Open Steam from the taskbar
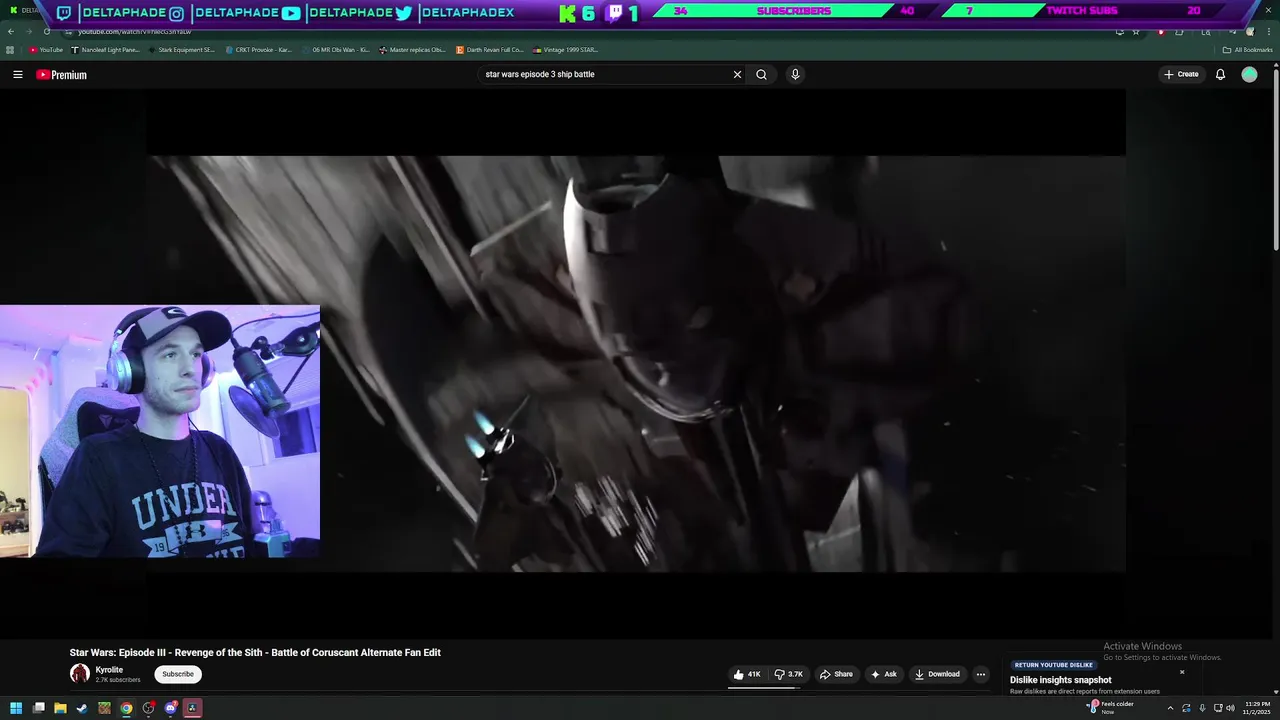Screen dimensions: 1280x720 (x=82, y=708)
